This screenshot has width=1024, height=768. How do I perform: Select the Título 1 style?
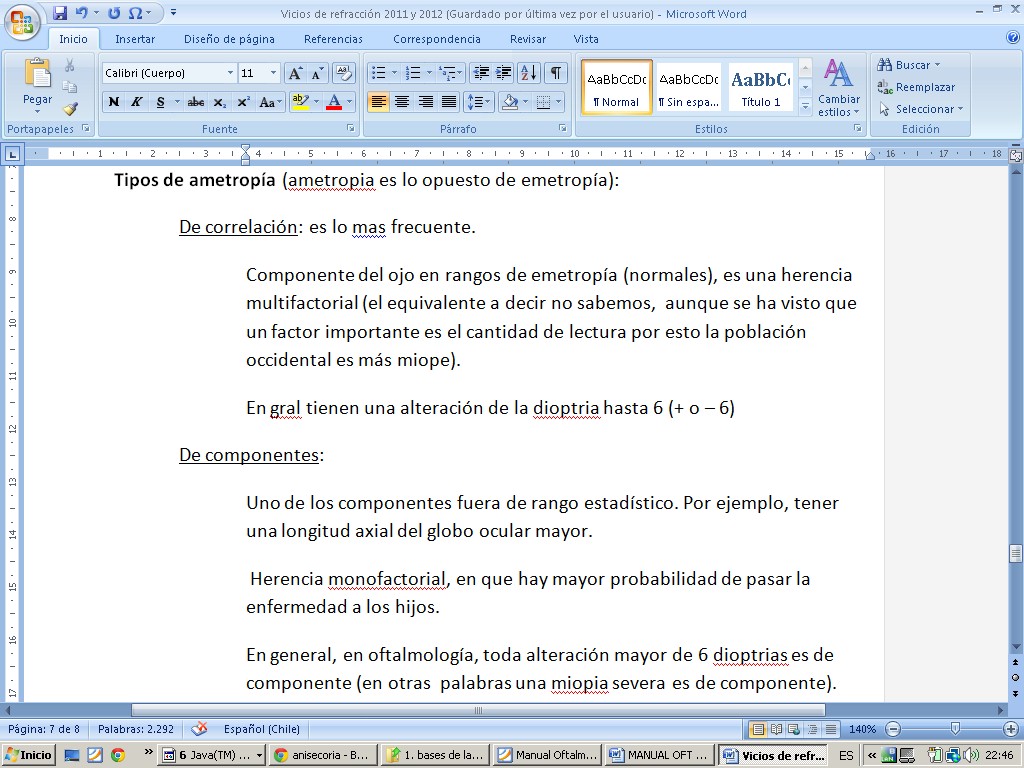coord(761,87)
